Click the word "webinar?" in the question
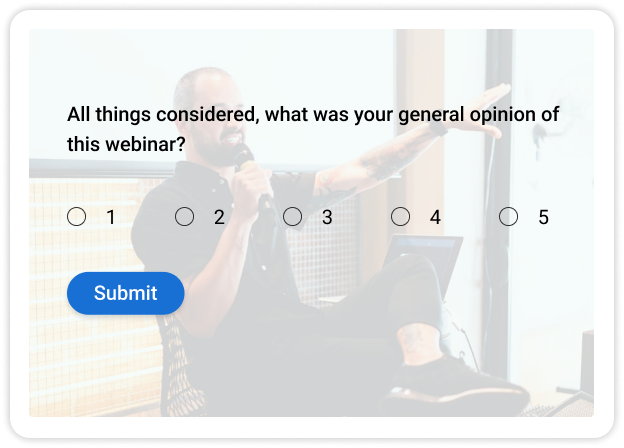Image resolution: width=624 pixels, height=448 pixels. pos(144,144)
